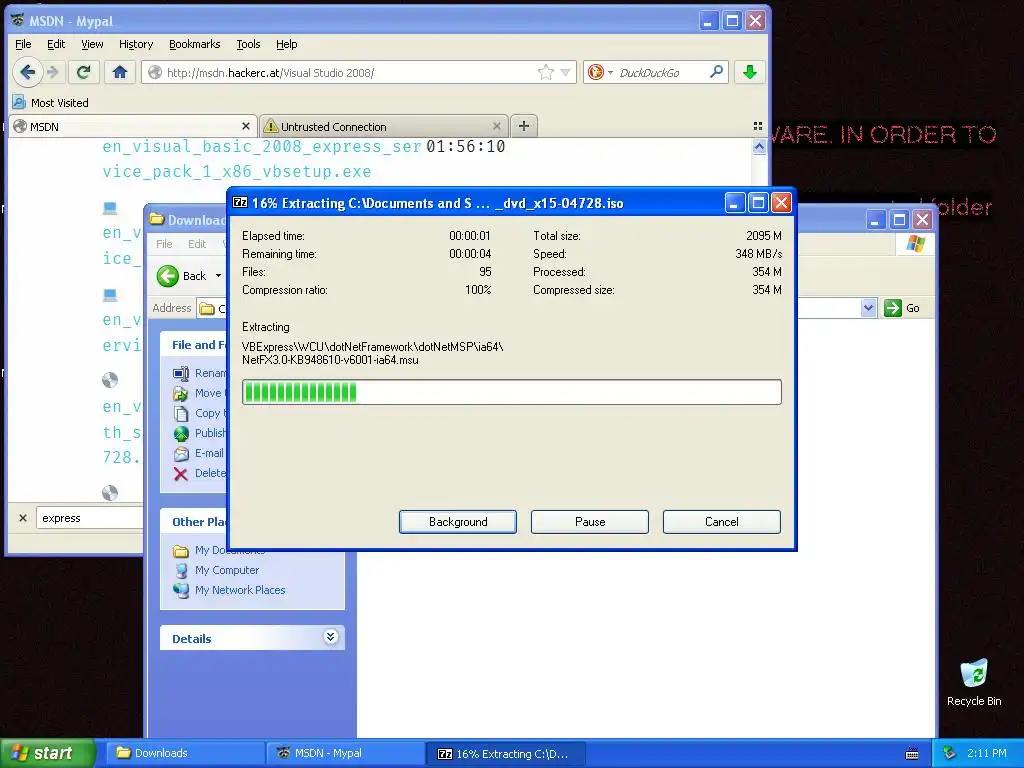Image resolution: width=1024 pixels, height=768 pixels.
Task: Click Go next to the Downloads address bar
Action: pyautogui.click(x=902, y=308)
